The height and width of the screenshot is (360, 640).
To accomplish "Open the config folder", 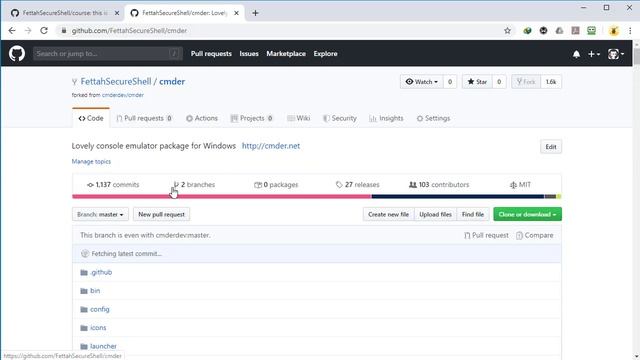I will [x=100, y=309].
